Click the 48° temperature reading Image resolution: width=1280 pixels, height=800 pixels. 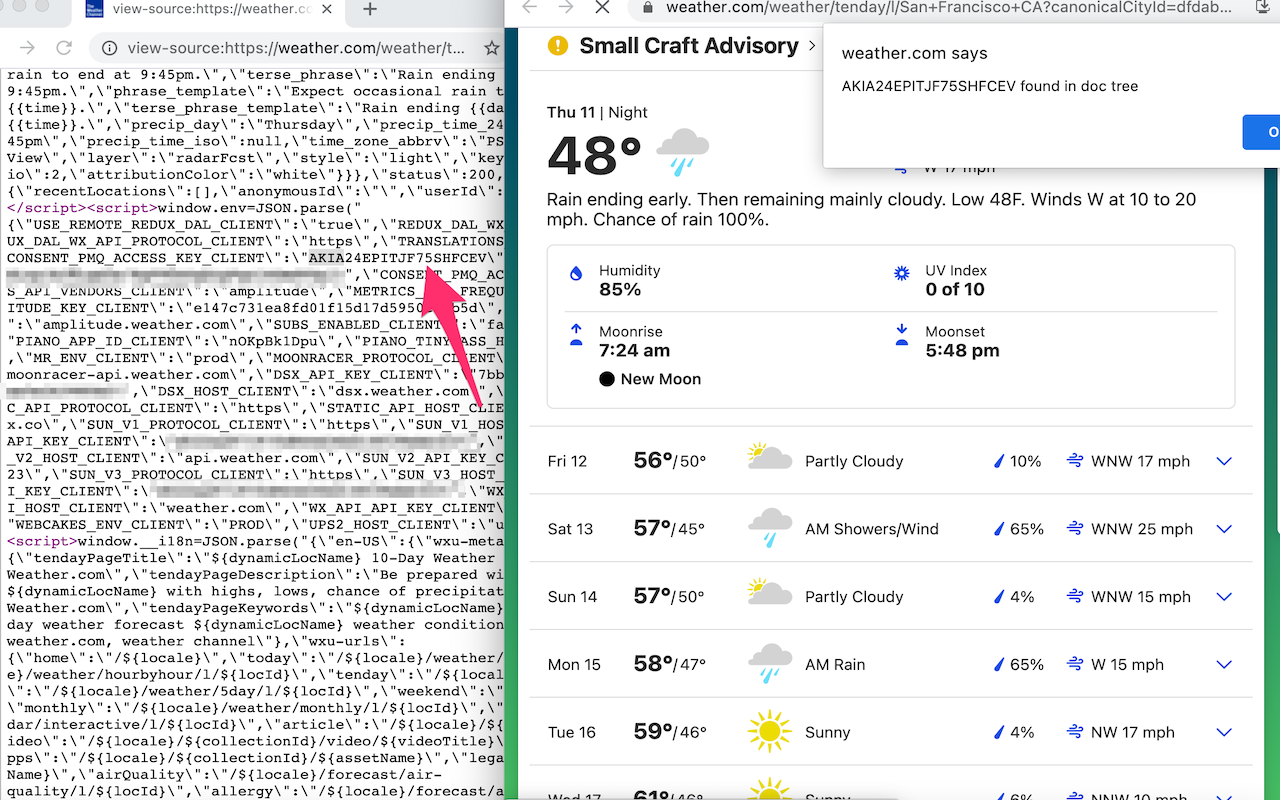click(595, 155)
